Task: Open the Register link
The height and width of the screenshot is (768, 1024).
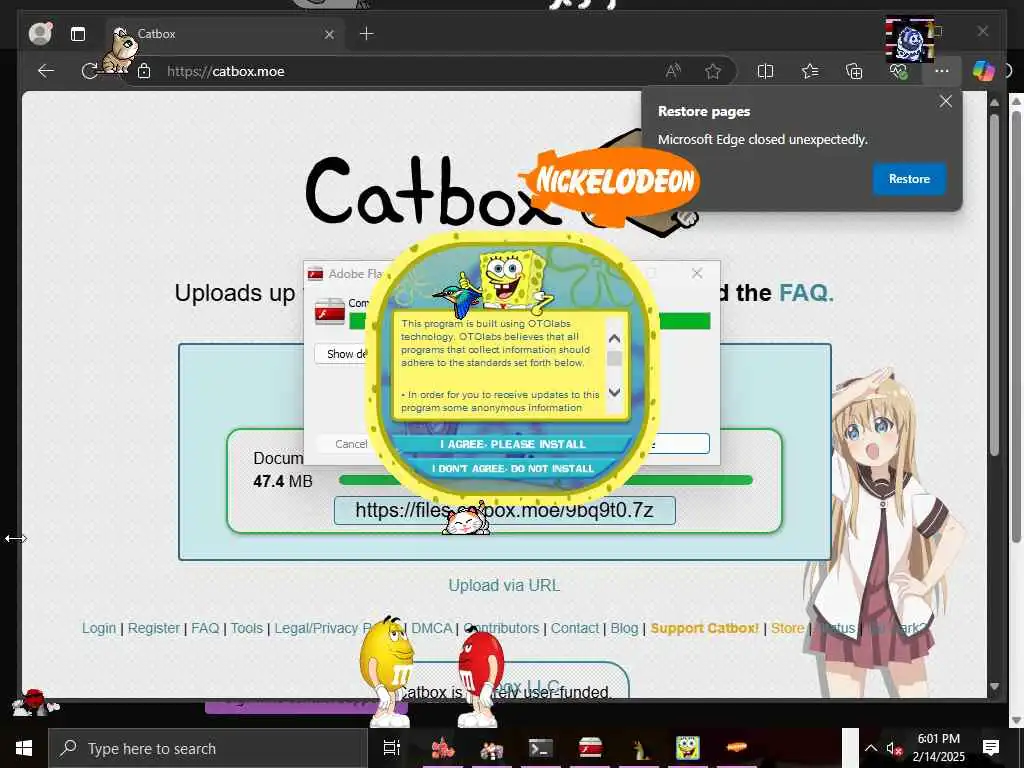Action: 153,628
